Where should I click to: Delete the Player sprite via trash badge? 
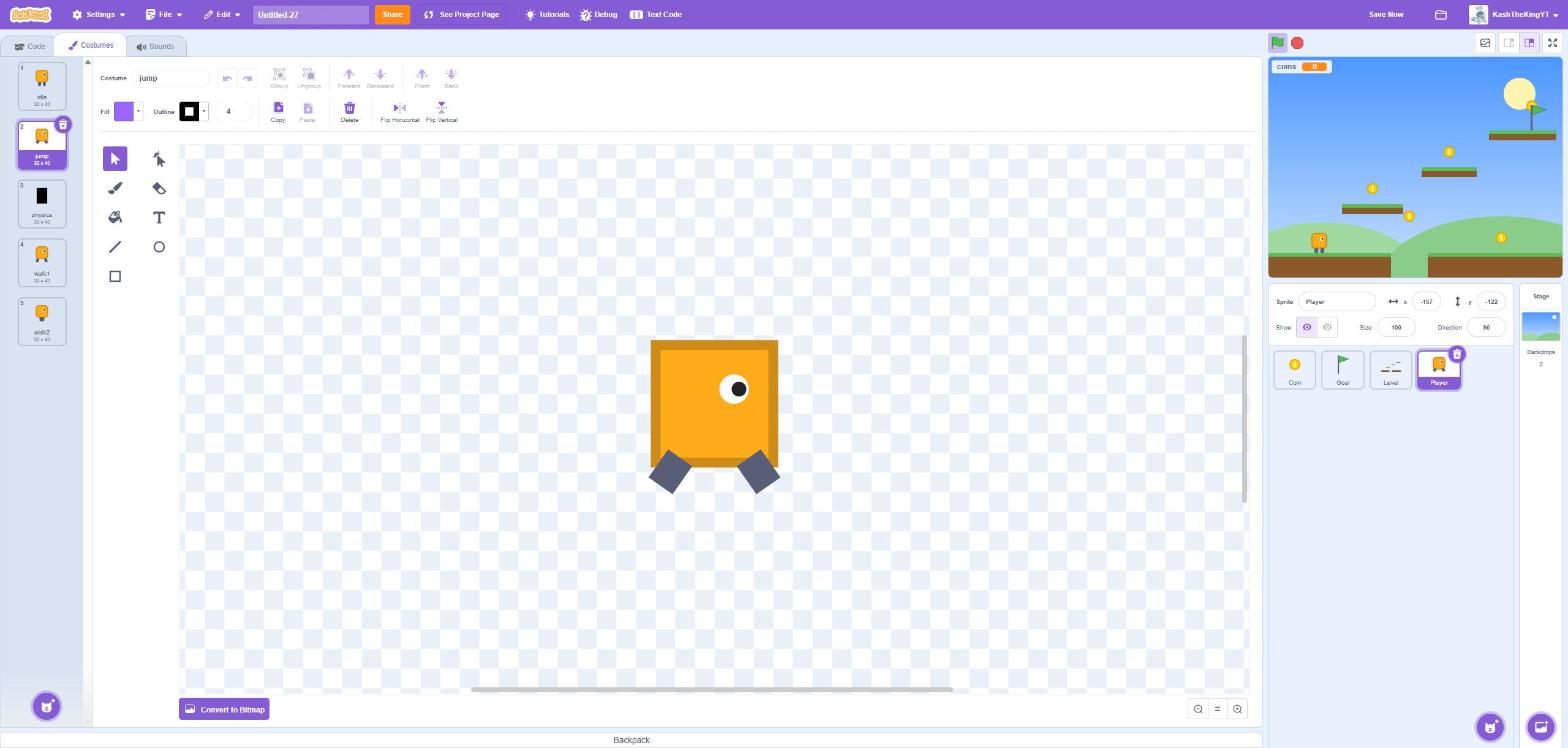click(x=1457, y=354)
